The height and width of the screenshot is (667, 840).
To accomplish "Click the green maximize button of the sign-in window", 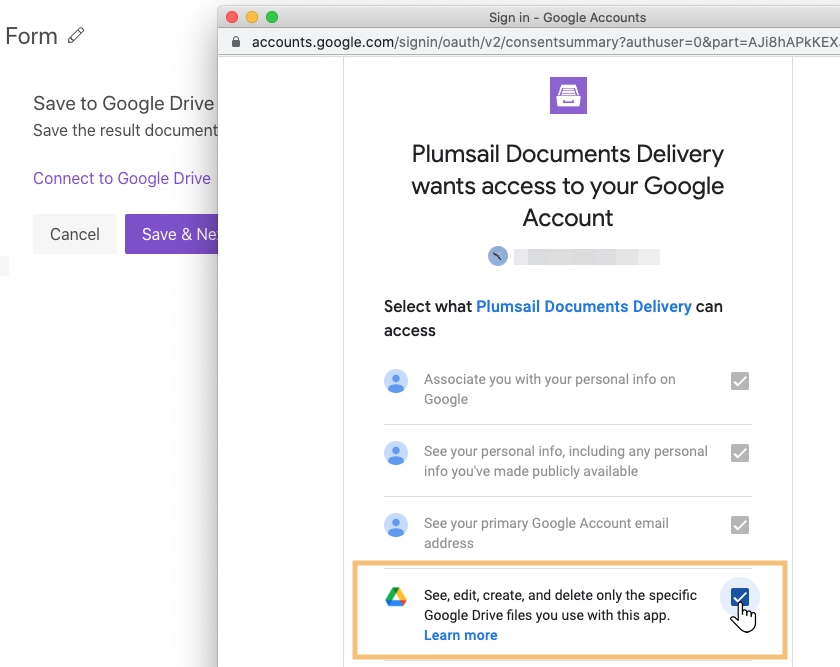I will [272, 17].
